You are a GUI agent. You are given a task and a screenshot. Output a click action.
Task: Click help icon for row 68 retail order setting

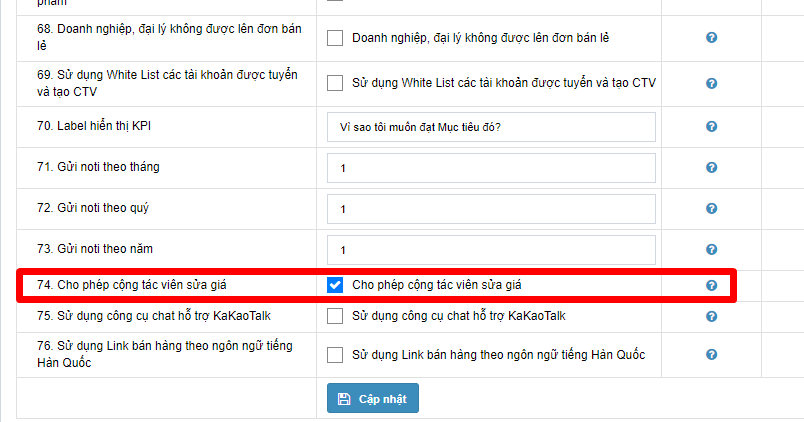pyautogui.click(x=711, y=38)
